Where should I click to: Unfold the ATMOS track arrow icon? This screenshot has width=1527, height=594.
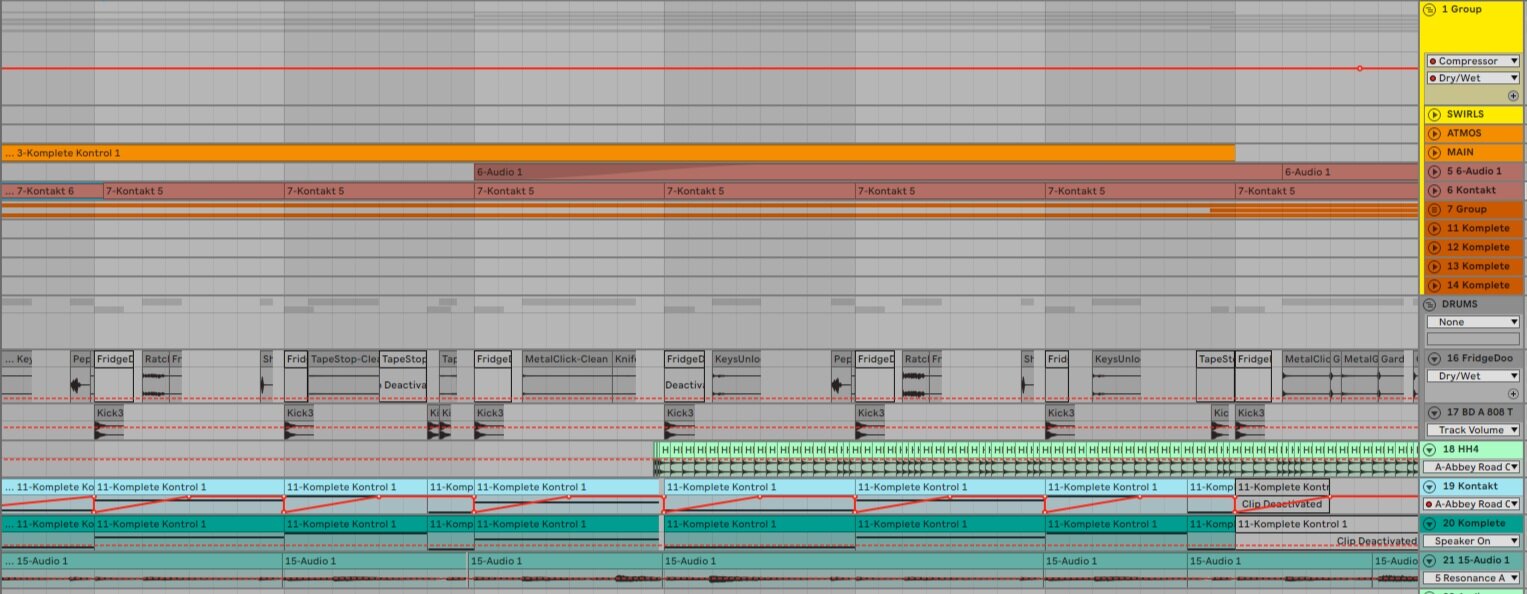tap(1434, 133)
